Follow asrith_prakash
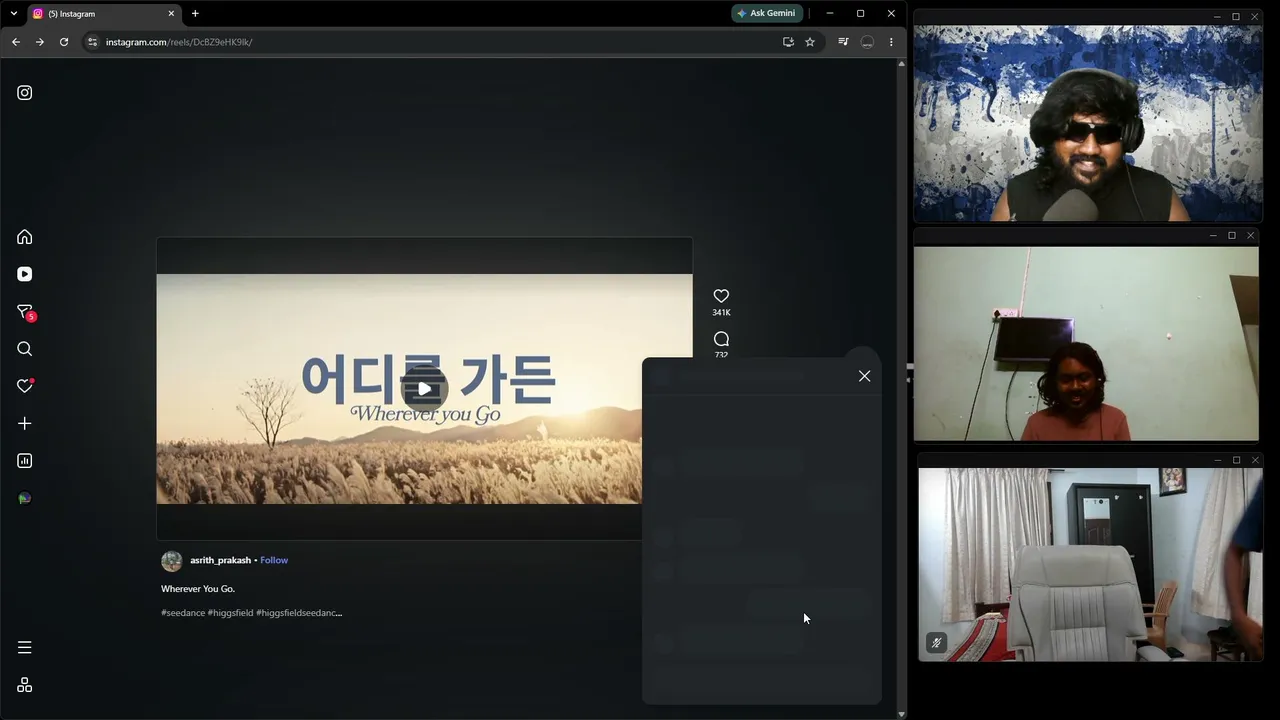The height and width of the screenshot is (720, 1280). 274,560
